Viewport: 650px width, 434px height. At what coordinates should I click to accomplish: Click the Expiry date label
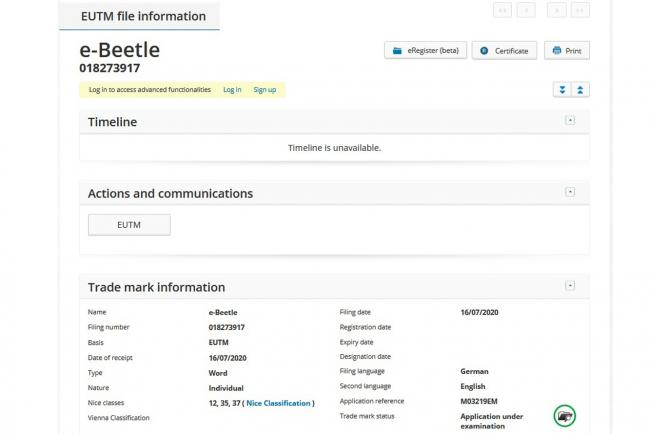[357, 342]
